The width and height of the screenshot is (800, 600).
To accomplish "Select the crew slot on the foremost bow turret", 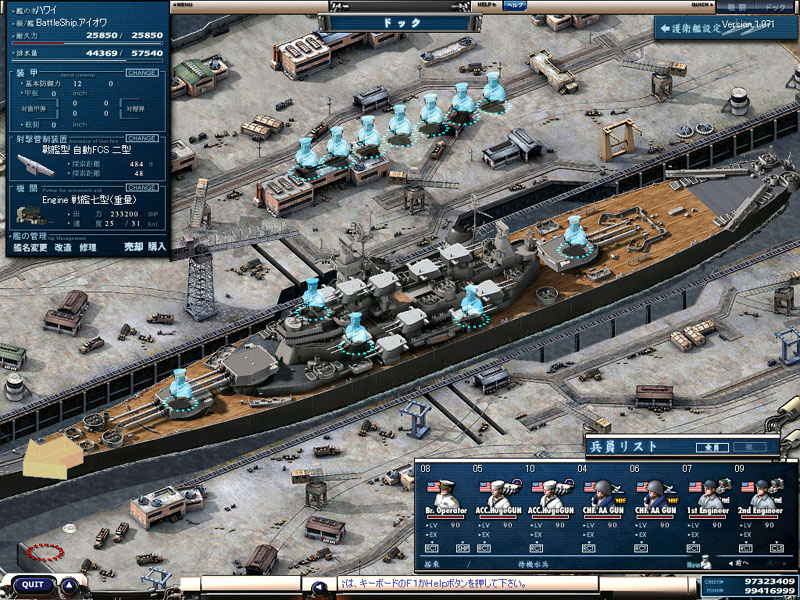I will pos(180,390).
